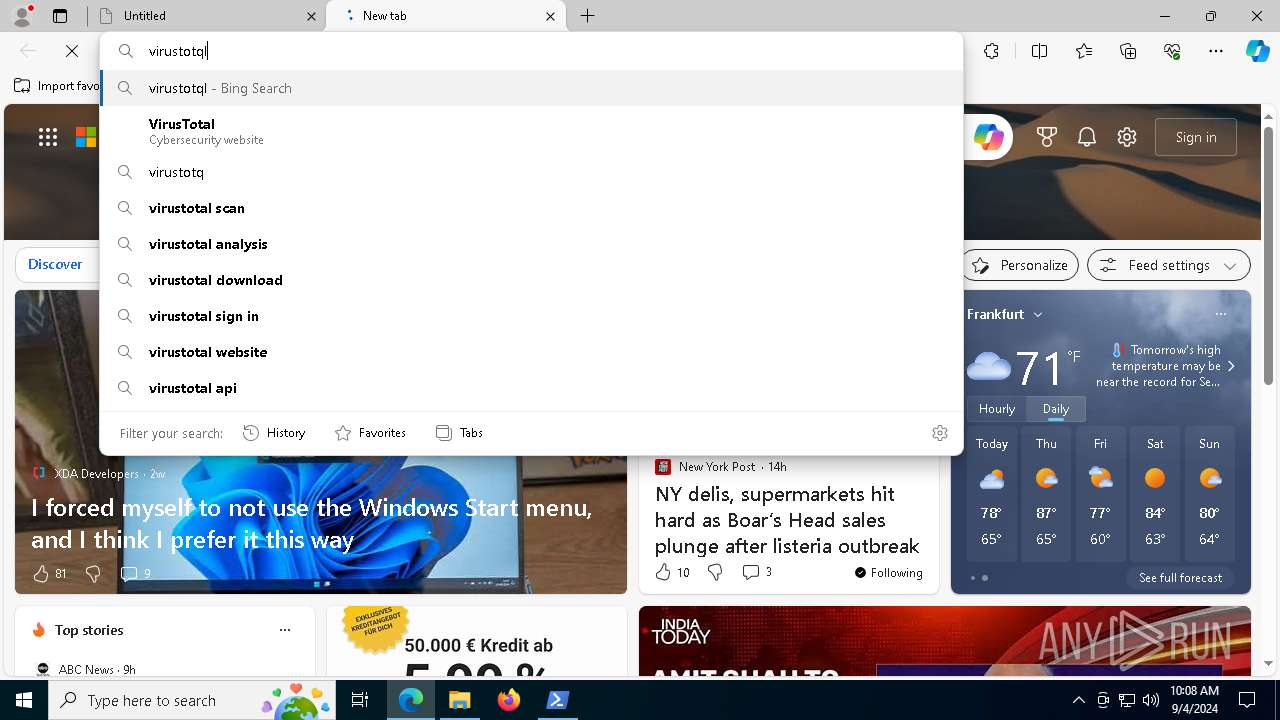Open comments on XDA Developers article

pyautogui.click(x=135, y=573)
